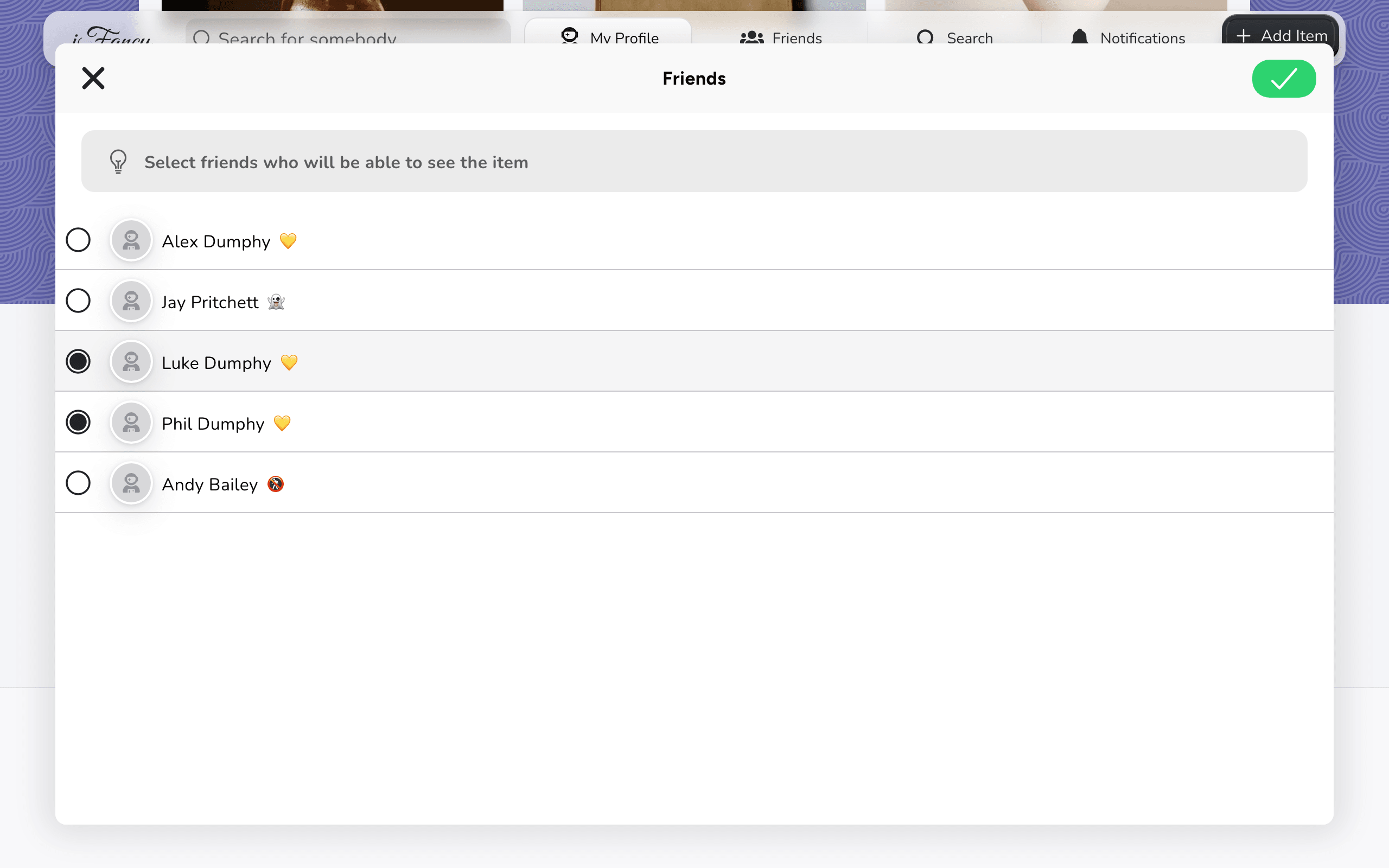Screen dimensions: 1389x868
Task: Open the My Profile tab
Action: tap(608, 32)
